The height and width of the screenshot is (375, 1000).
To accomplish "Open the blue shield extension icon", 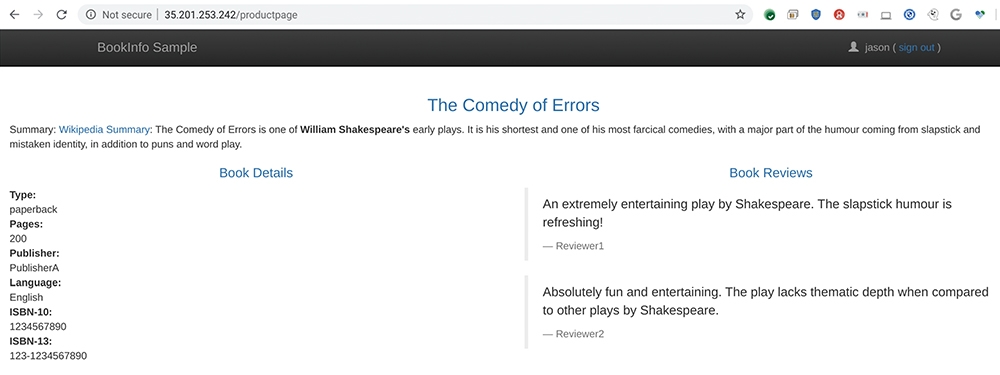I will [x=816, y=15].
